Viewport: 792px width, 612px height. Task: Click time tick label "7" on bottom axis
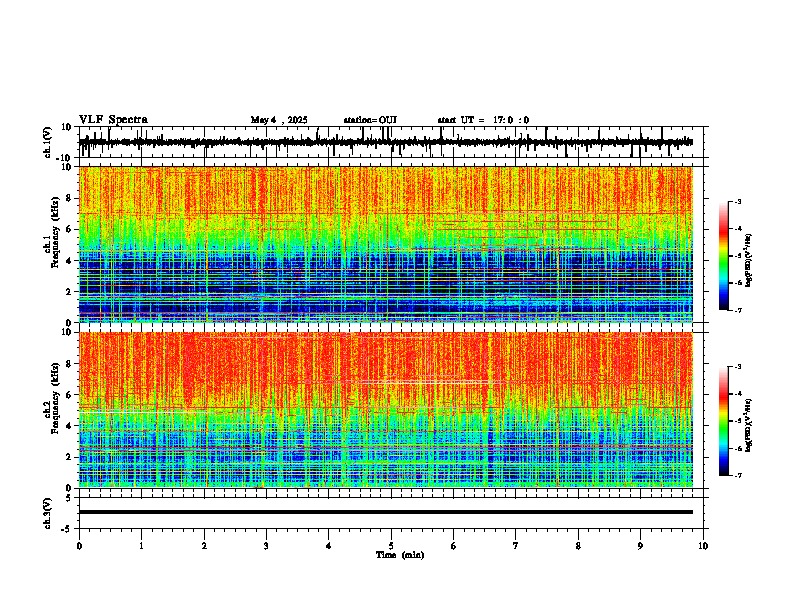pyautogui.click(x=516, y=546)
